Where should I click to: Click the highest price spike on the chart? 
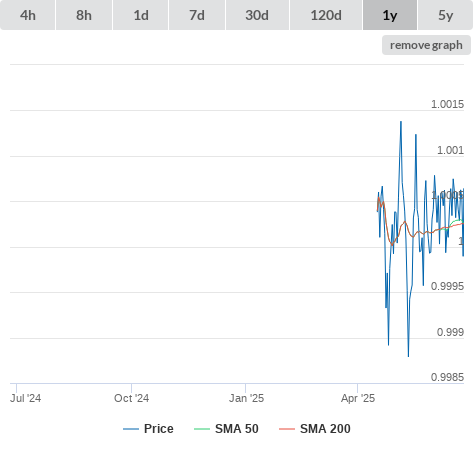pos(401,122)
